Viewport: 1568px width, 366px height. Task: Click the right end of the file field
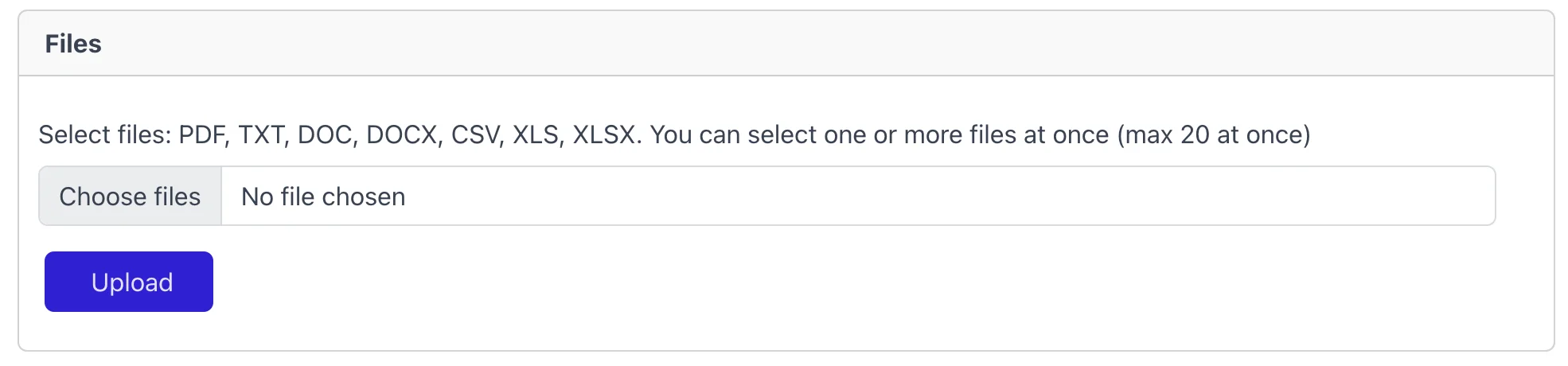pos(1465,197)
